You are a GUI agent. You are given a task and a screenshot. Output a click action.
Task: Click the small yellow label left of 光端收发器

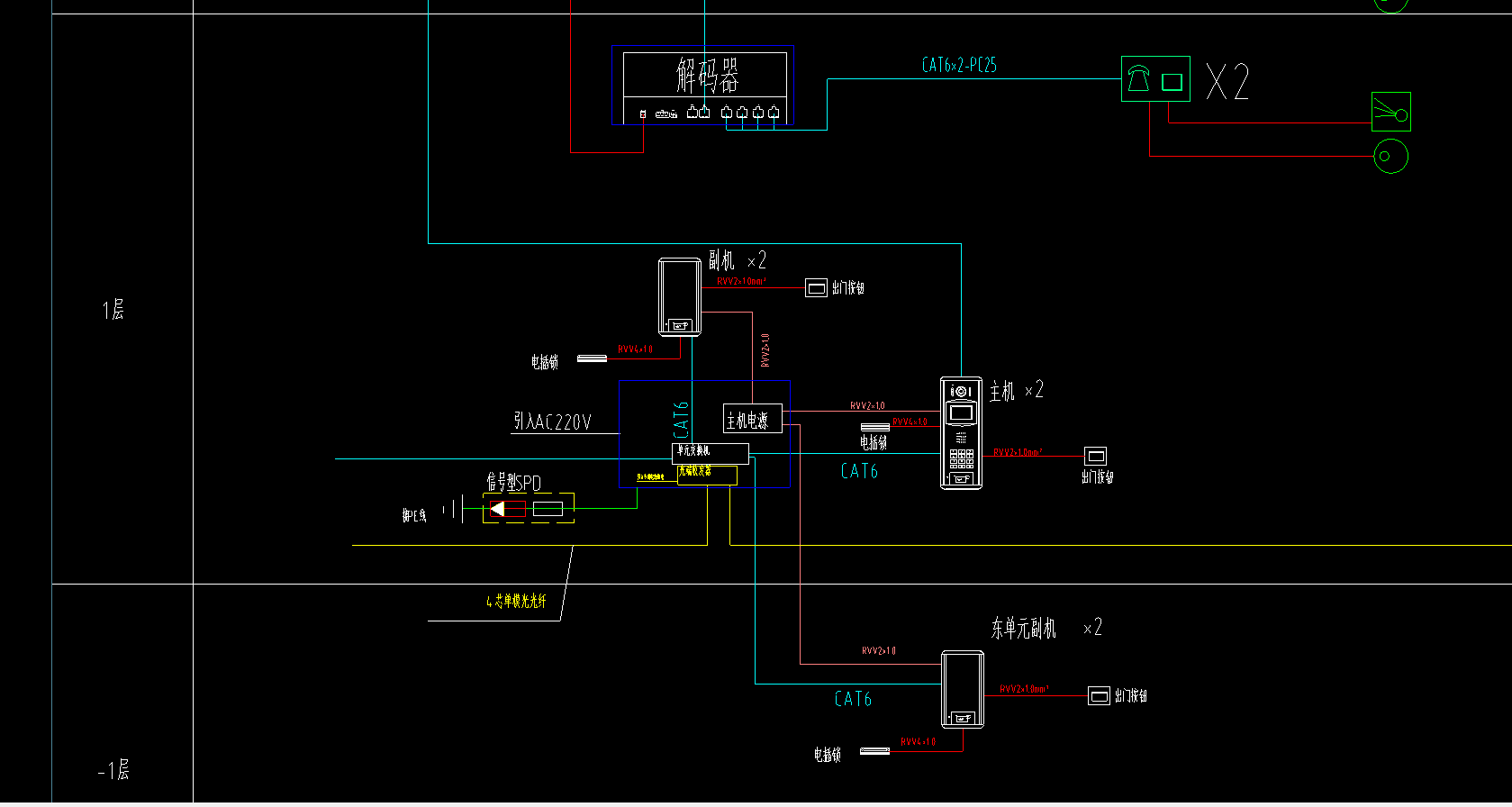coord(650,476)
